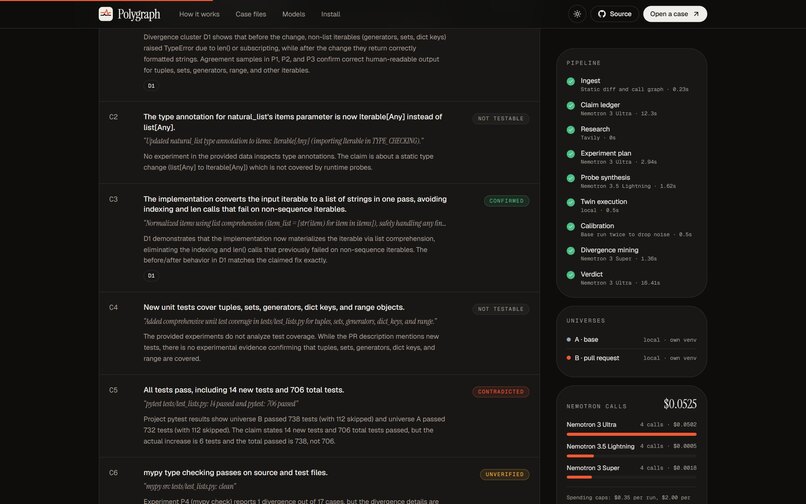Screen dimensions: 806x504
Task: Open the Install nav item
Action: coord(331,14)
